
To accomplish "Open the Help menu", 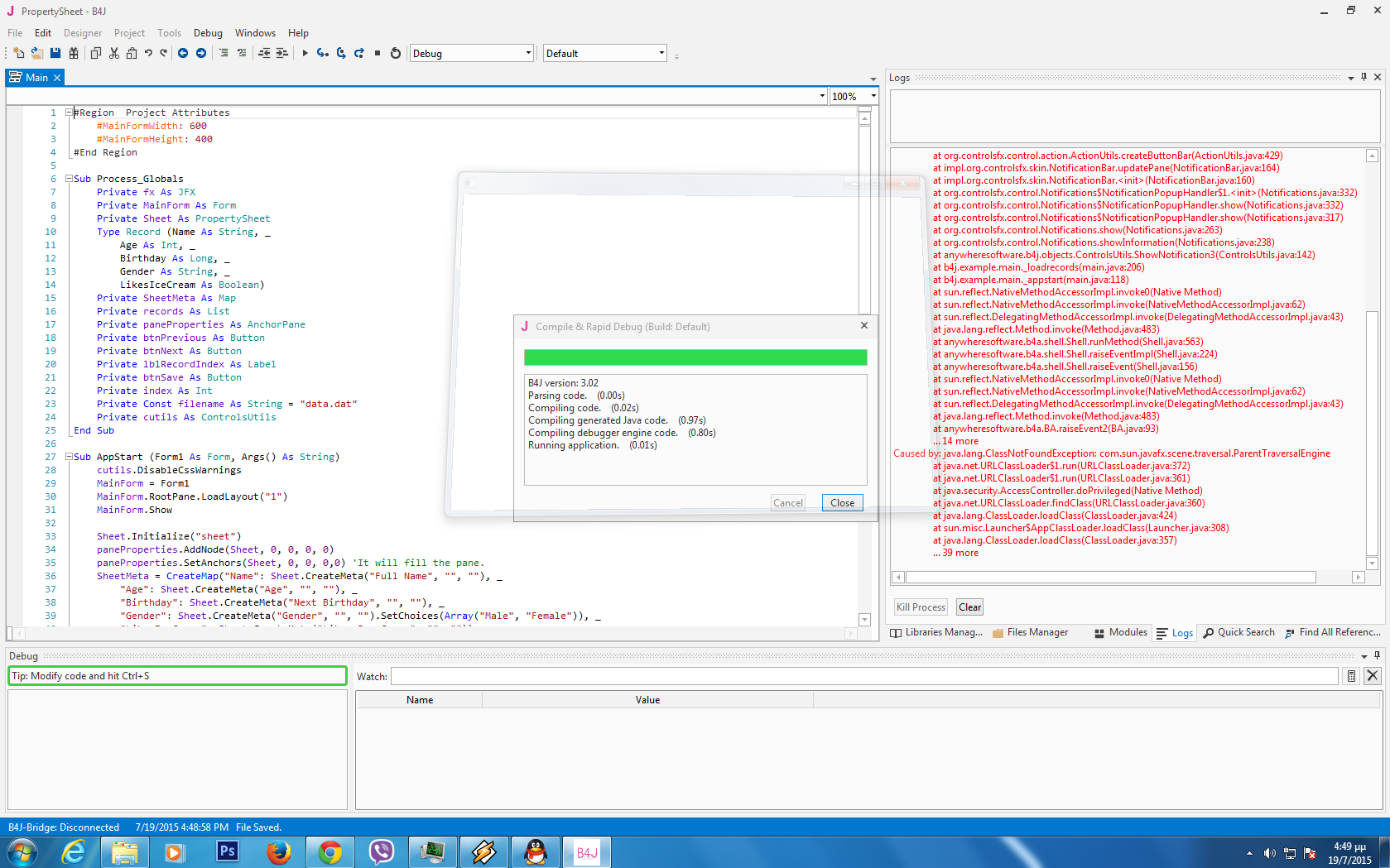I will (x=298, y=33).
